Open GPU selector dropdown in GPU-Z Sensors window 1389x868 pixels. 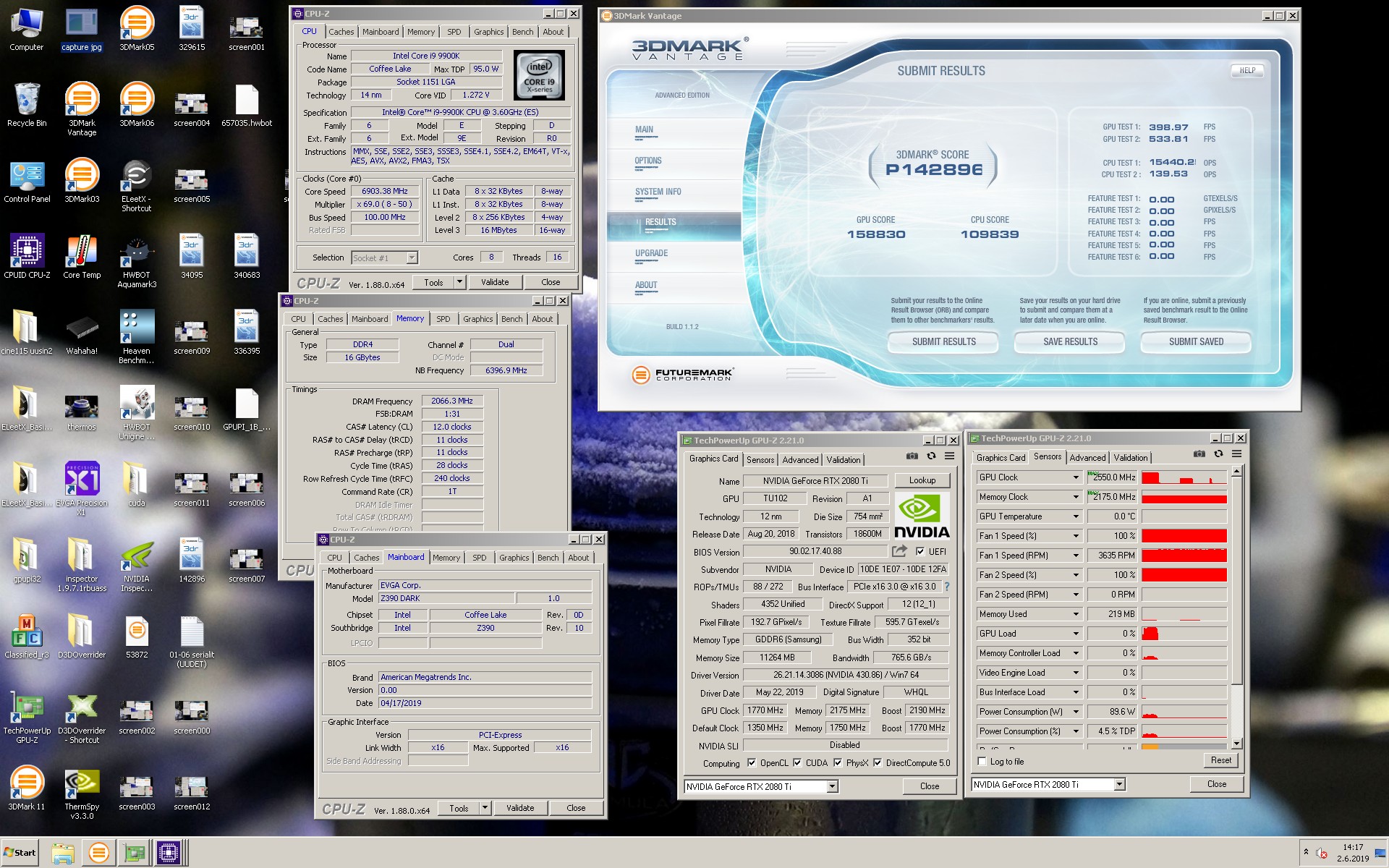pyautogui.click(x=1119, y=784)
